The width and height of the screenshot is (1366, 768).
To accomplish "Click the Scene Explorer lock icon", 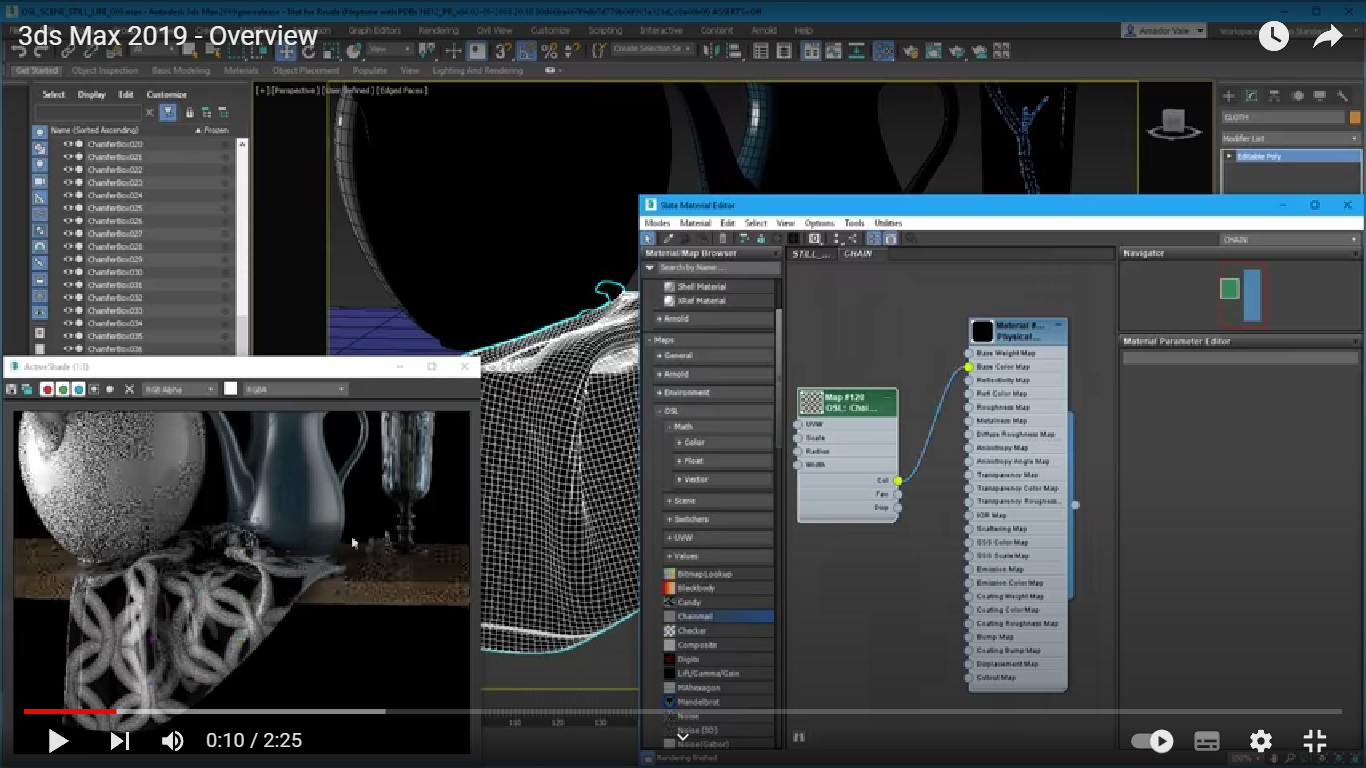I will click(x=189, y=113).
